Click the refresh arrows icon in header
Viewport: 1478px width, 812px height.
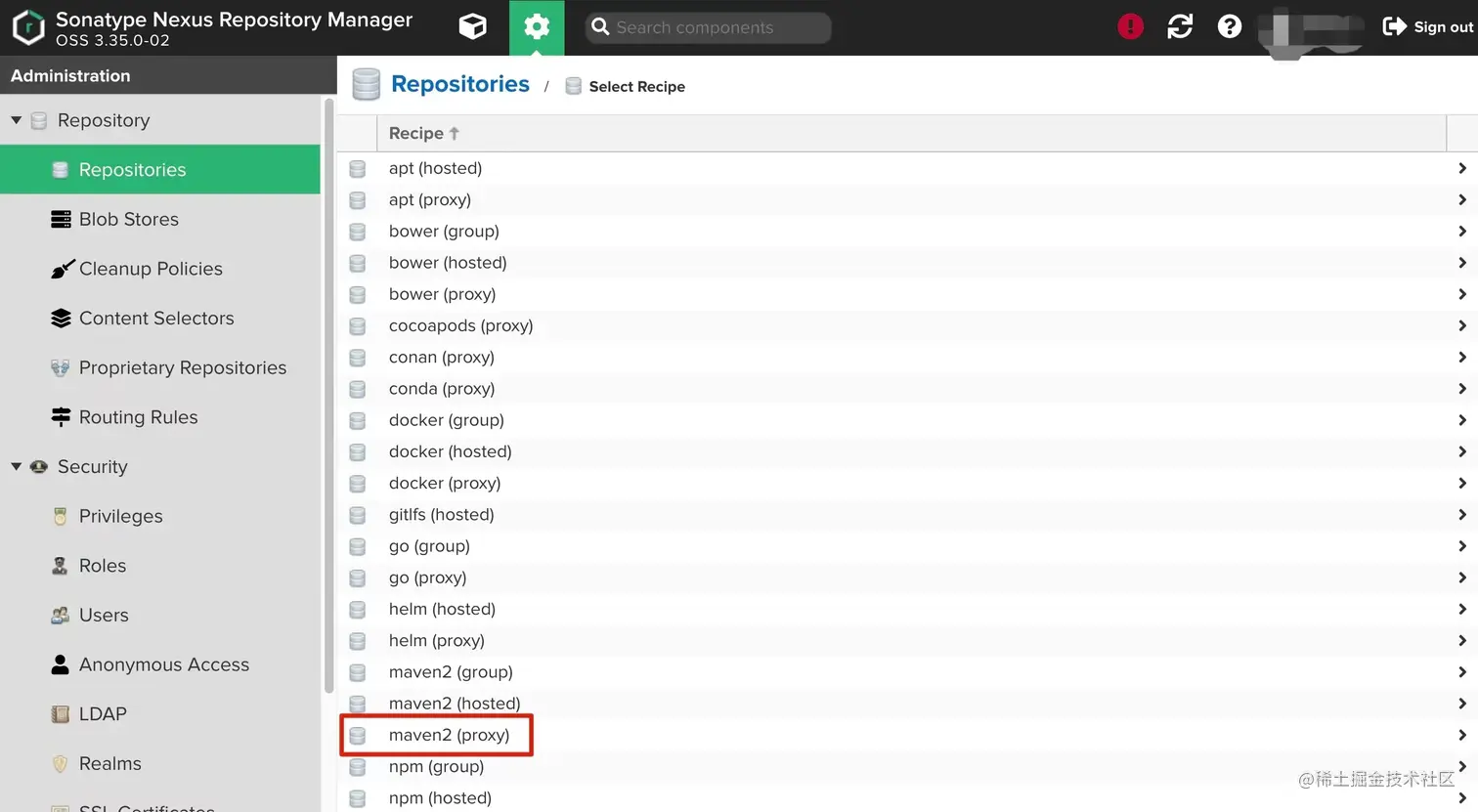click(x=1180, y=26)
